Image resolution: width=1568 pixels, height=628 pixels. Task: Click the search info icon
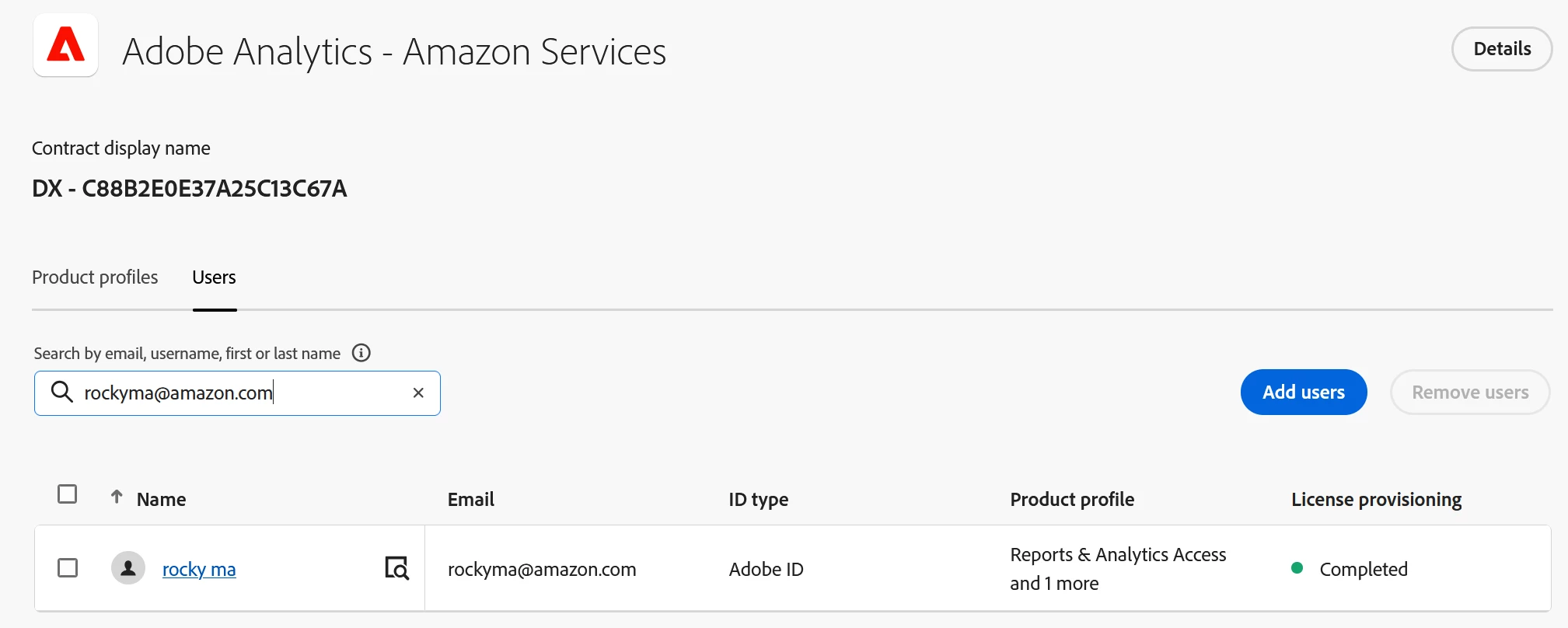(361, 353)
